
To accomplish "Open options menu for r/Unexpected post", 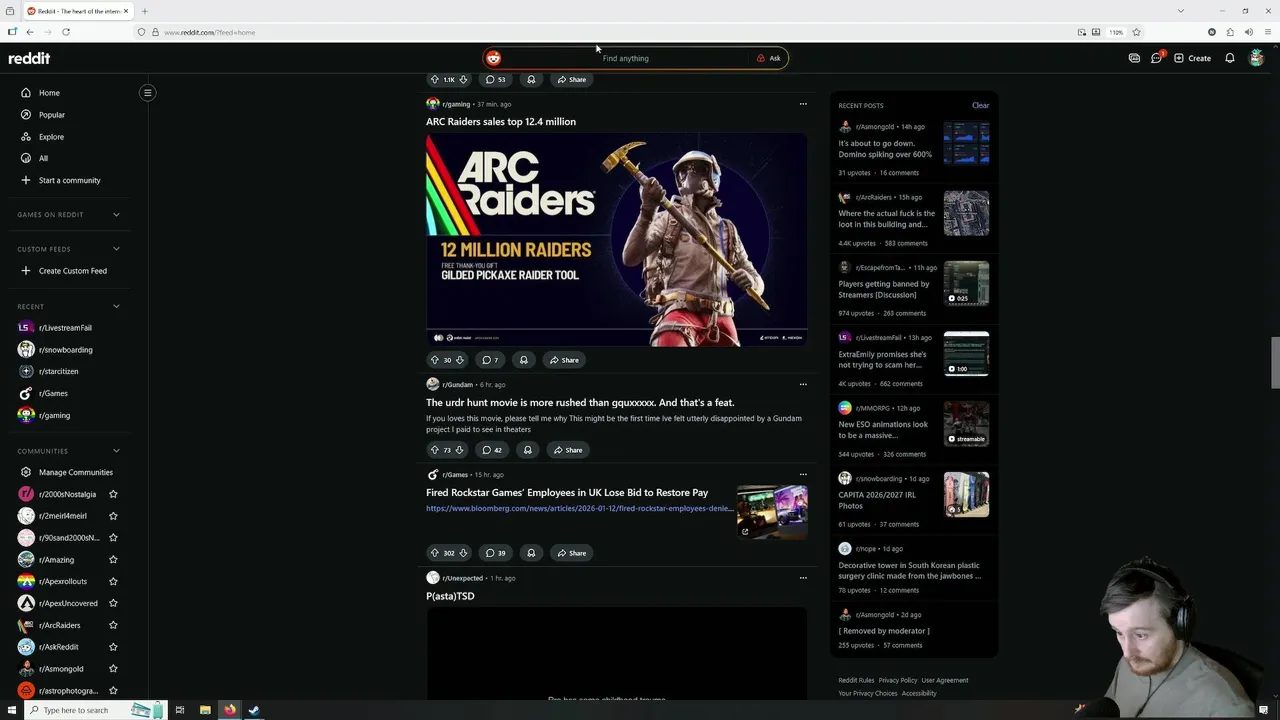I will coord(803,578).
